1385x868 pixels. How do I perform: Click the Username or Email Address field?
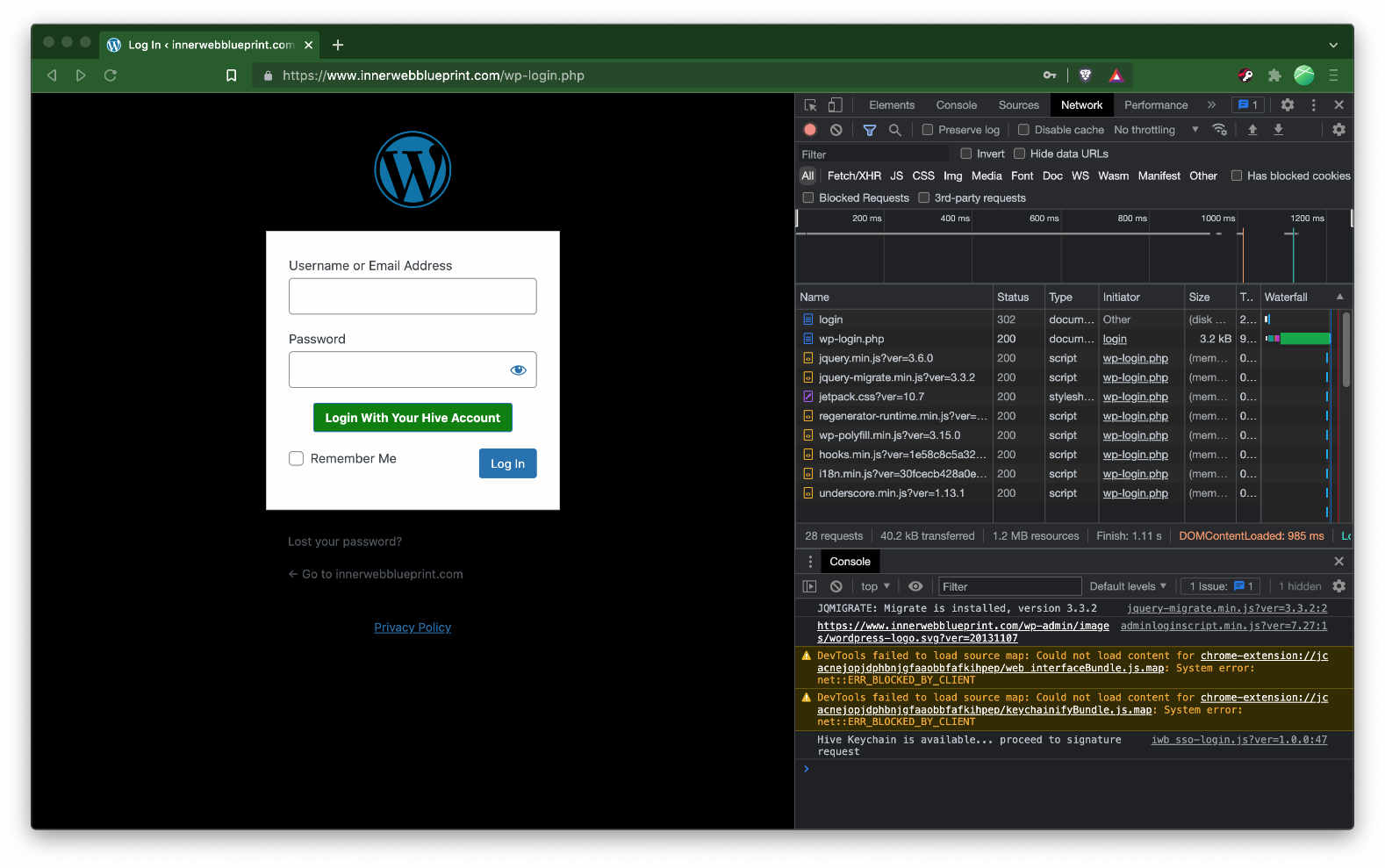point(413,297)
